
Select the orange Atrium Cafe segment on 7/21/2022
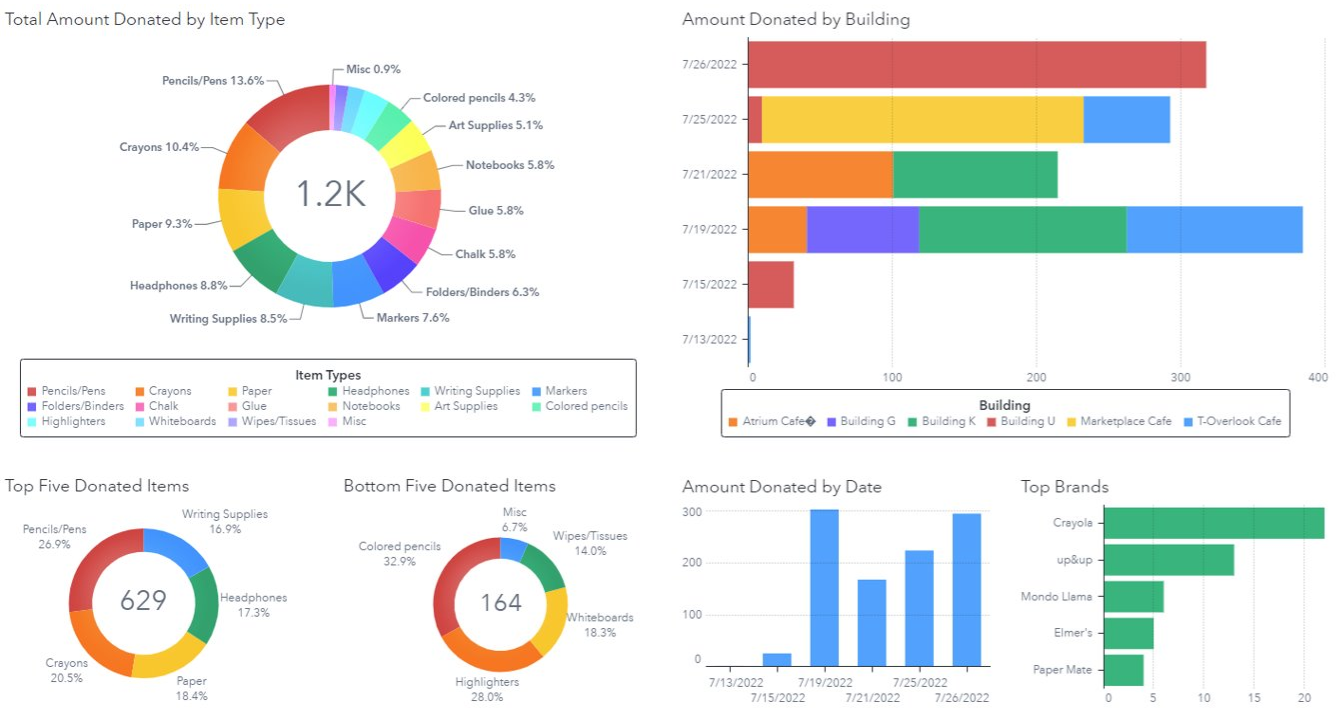820,175
